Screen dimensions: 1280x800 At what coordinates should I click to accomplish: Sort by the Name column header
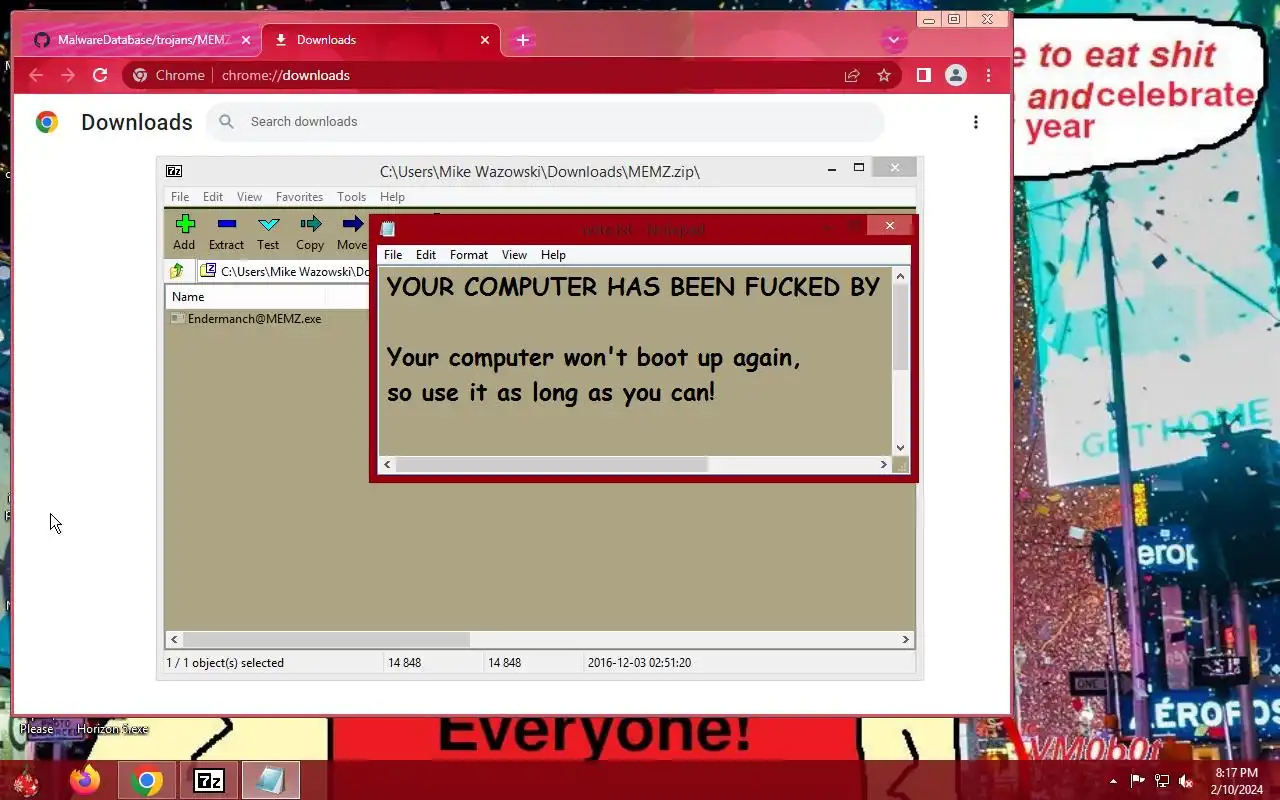point(246,297)
